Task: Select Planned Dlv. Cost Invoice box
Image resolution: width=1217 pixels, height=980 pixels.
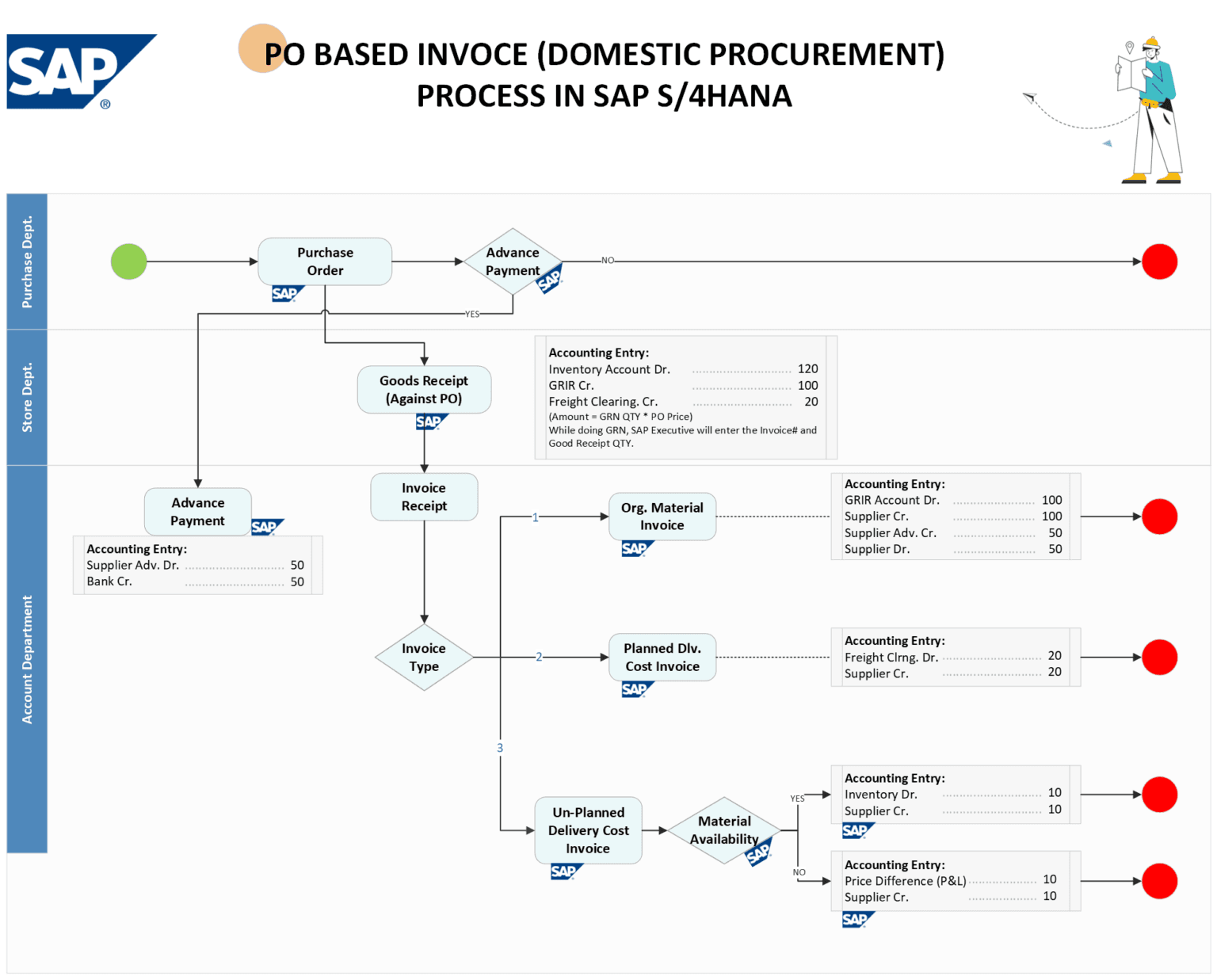Action: click(x=662, y=657)
